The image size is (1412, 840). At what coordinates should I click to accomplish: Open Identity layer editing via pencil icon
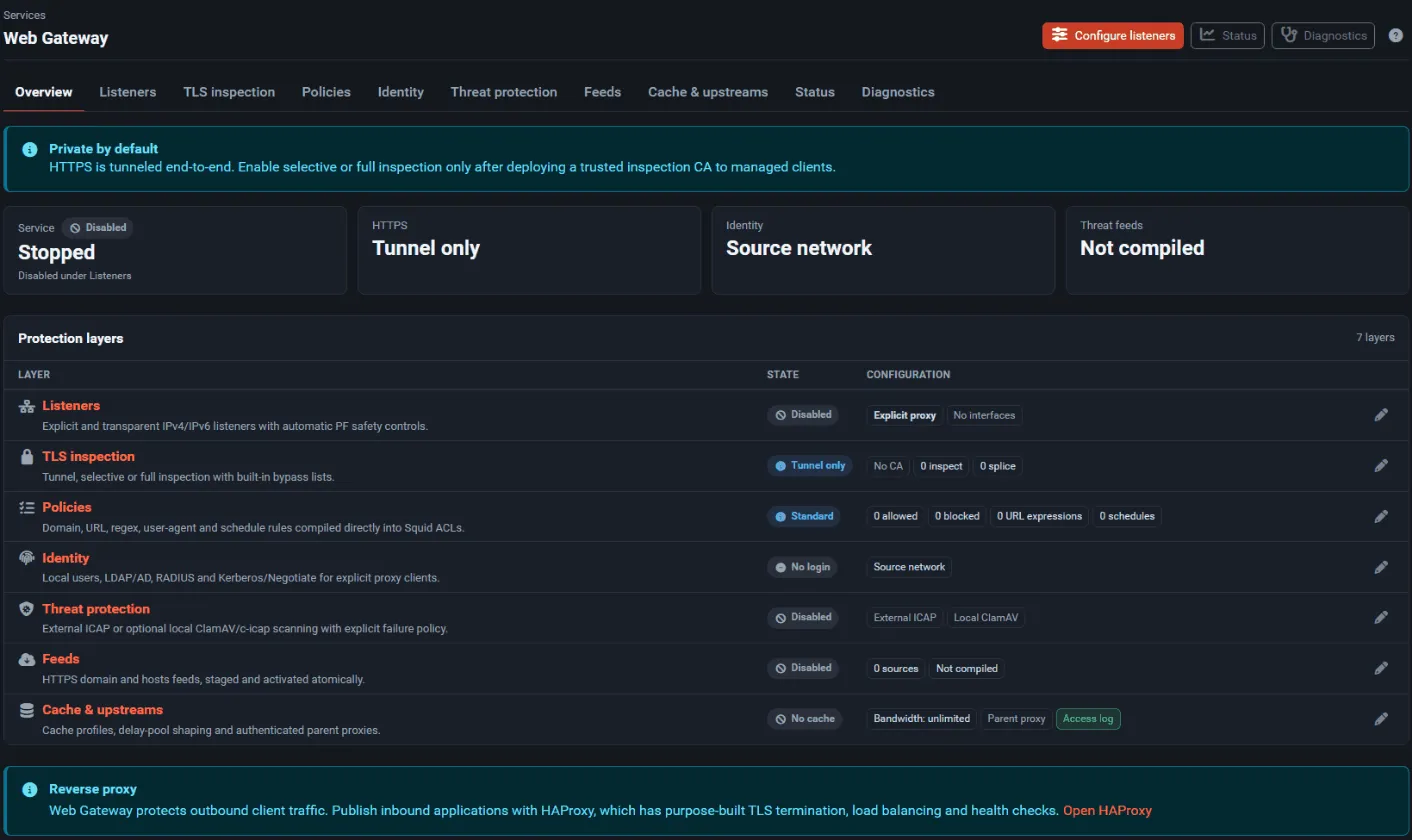click(x=1381, y=567)
